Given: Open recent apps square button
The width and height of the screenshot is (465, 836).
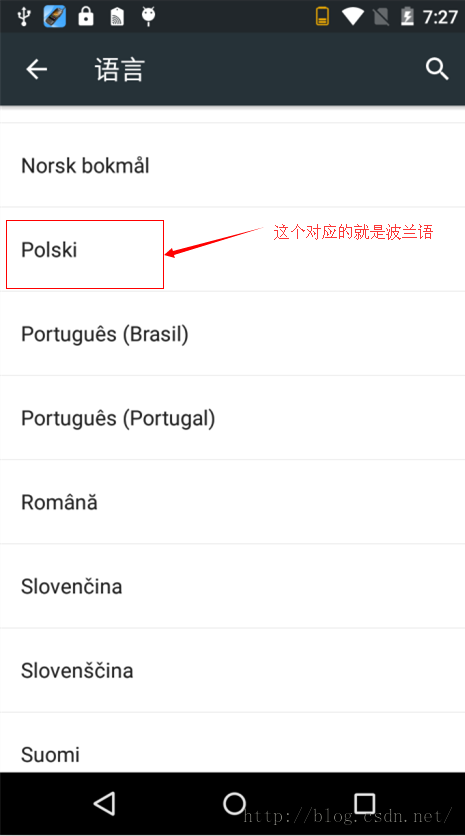Looking at the screenshot, I should click(x=365, y=803).
